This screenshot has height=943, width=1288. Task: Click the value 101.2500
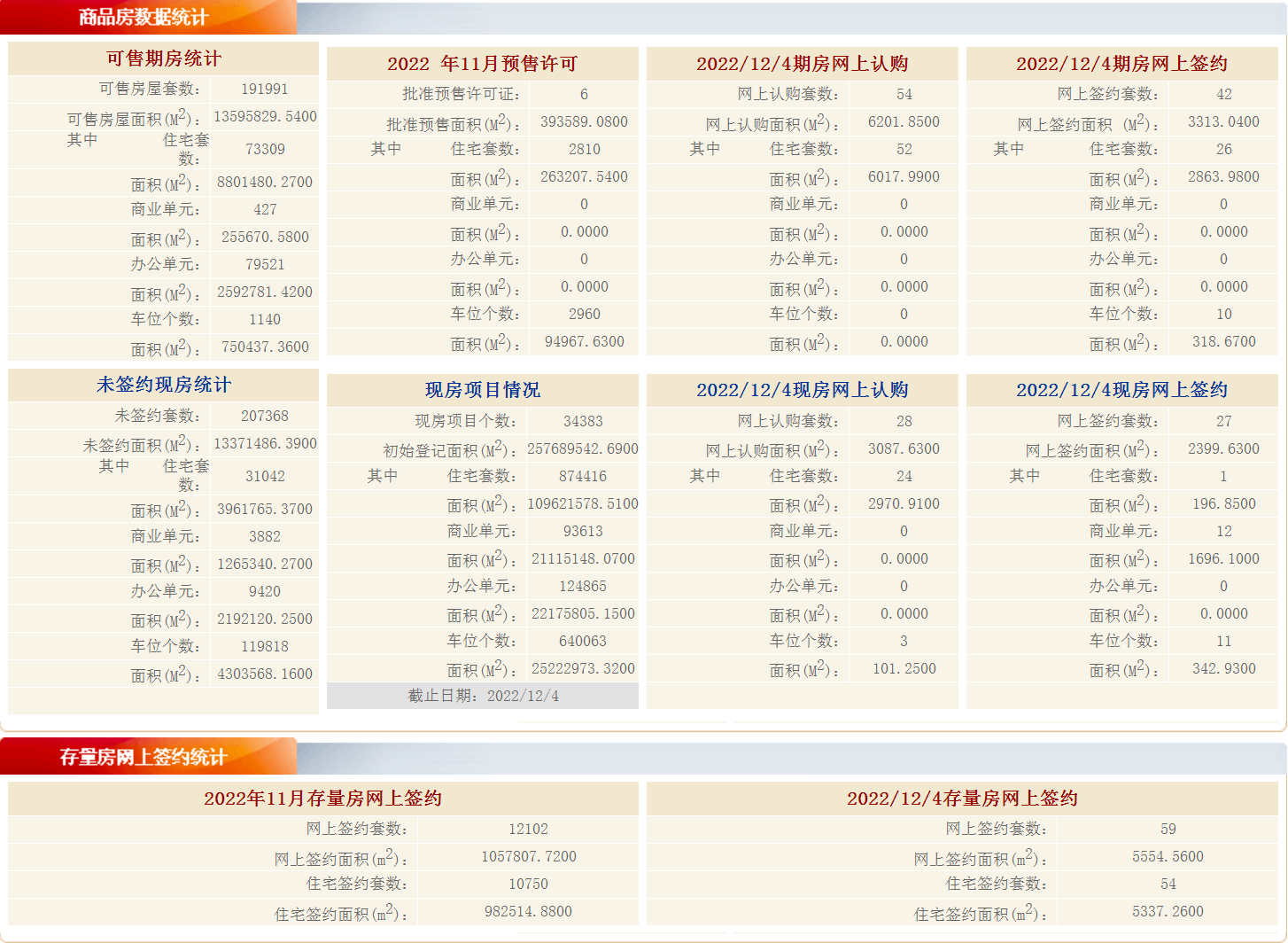coord(904,668)
